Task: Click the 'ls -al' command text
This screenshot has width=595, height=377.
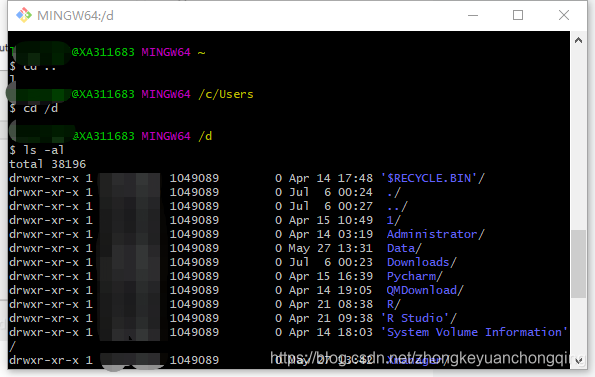Action: (44, 150)
